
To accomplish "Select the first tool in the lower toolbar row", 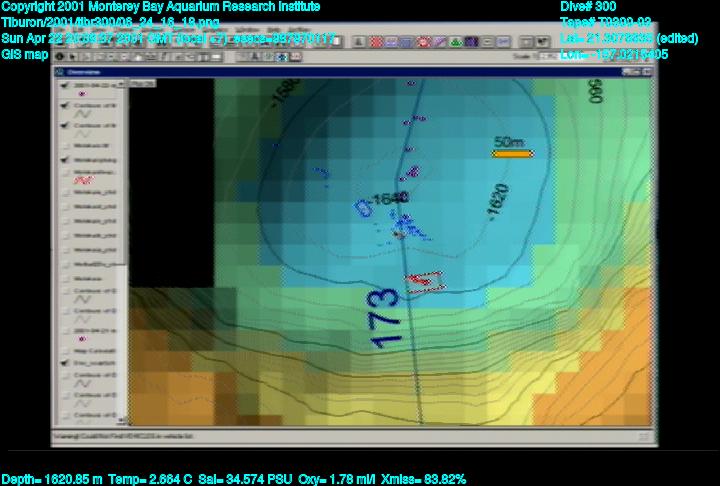I will (x=62, y=56).
